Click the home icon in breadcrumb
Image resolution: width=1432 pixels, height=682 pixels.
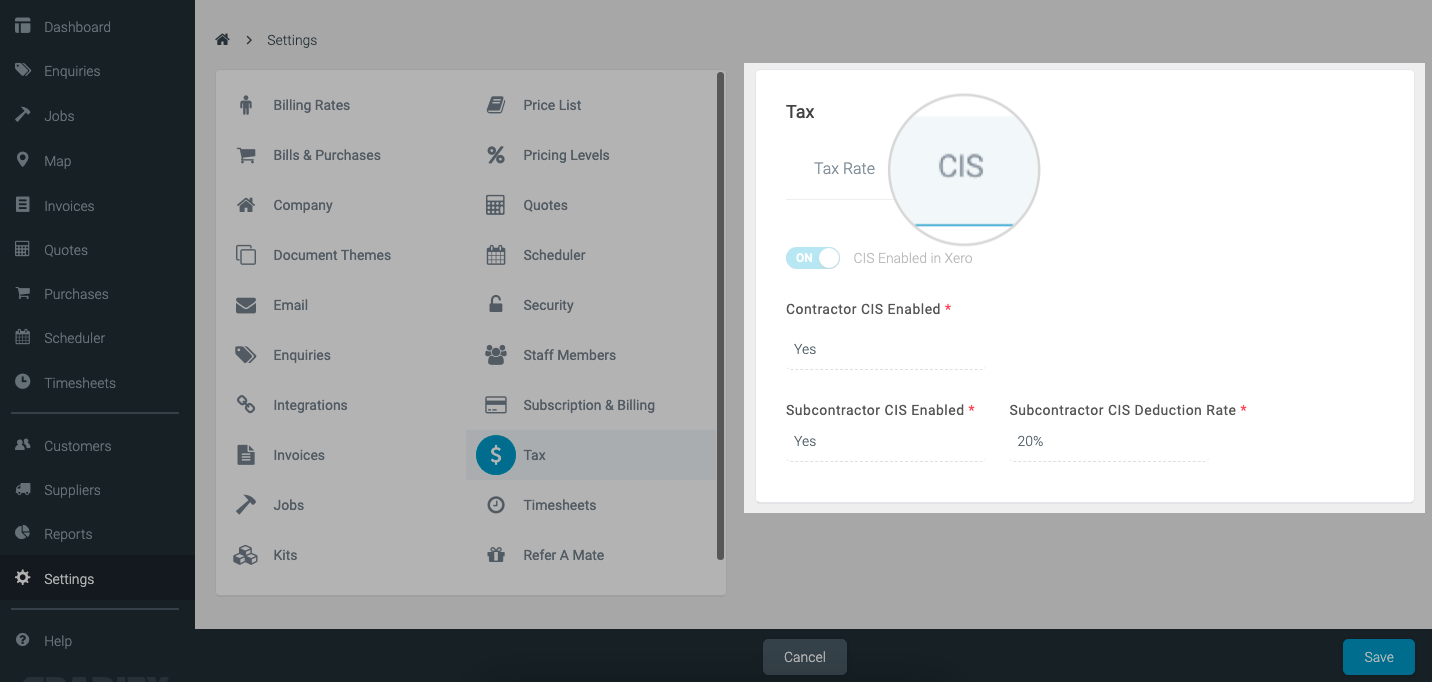pos(223,40)
